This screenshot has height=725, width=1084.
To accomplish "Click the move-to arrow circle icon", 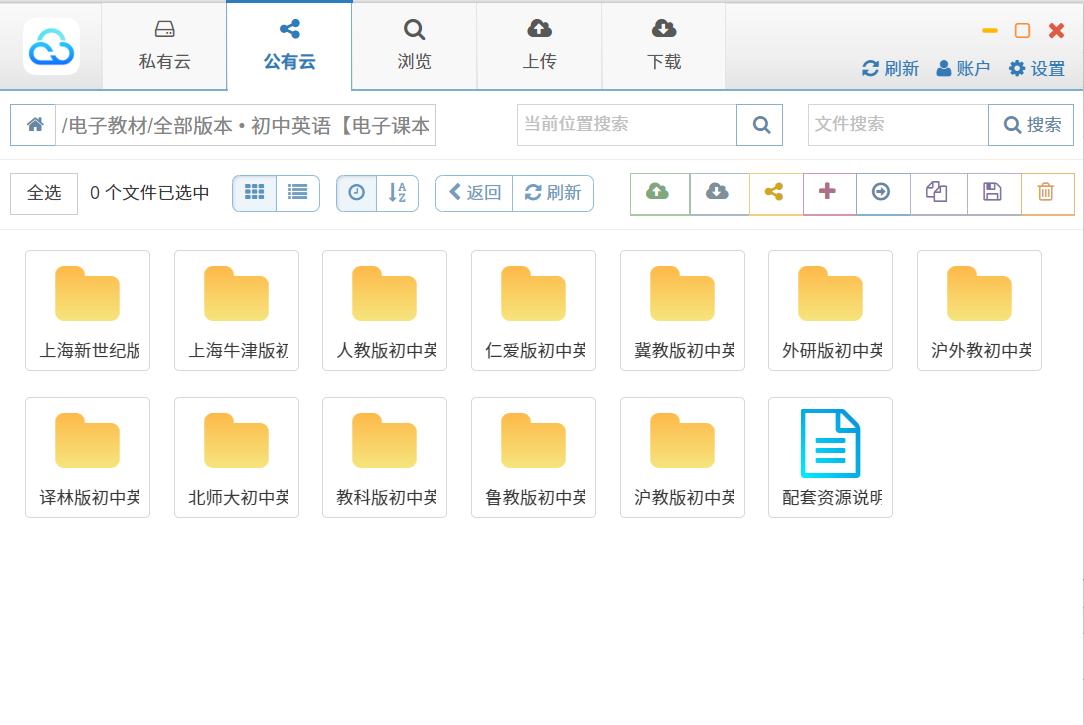I will click(882, 194).
